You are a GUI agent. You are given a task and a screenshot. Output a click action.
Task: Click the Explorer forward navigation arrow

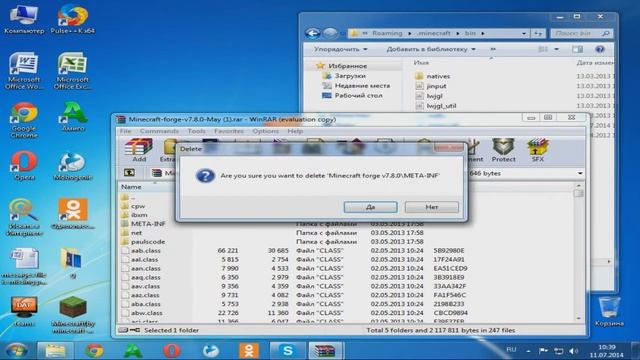(x=330, y=33)
